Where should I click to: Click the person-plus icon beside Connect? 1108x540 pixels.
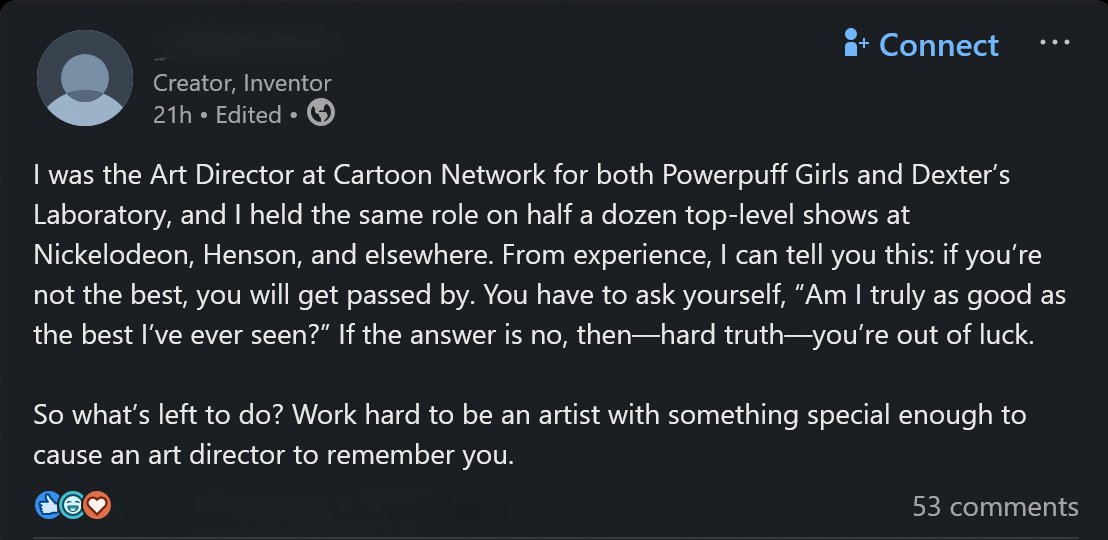(856, 44)
